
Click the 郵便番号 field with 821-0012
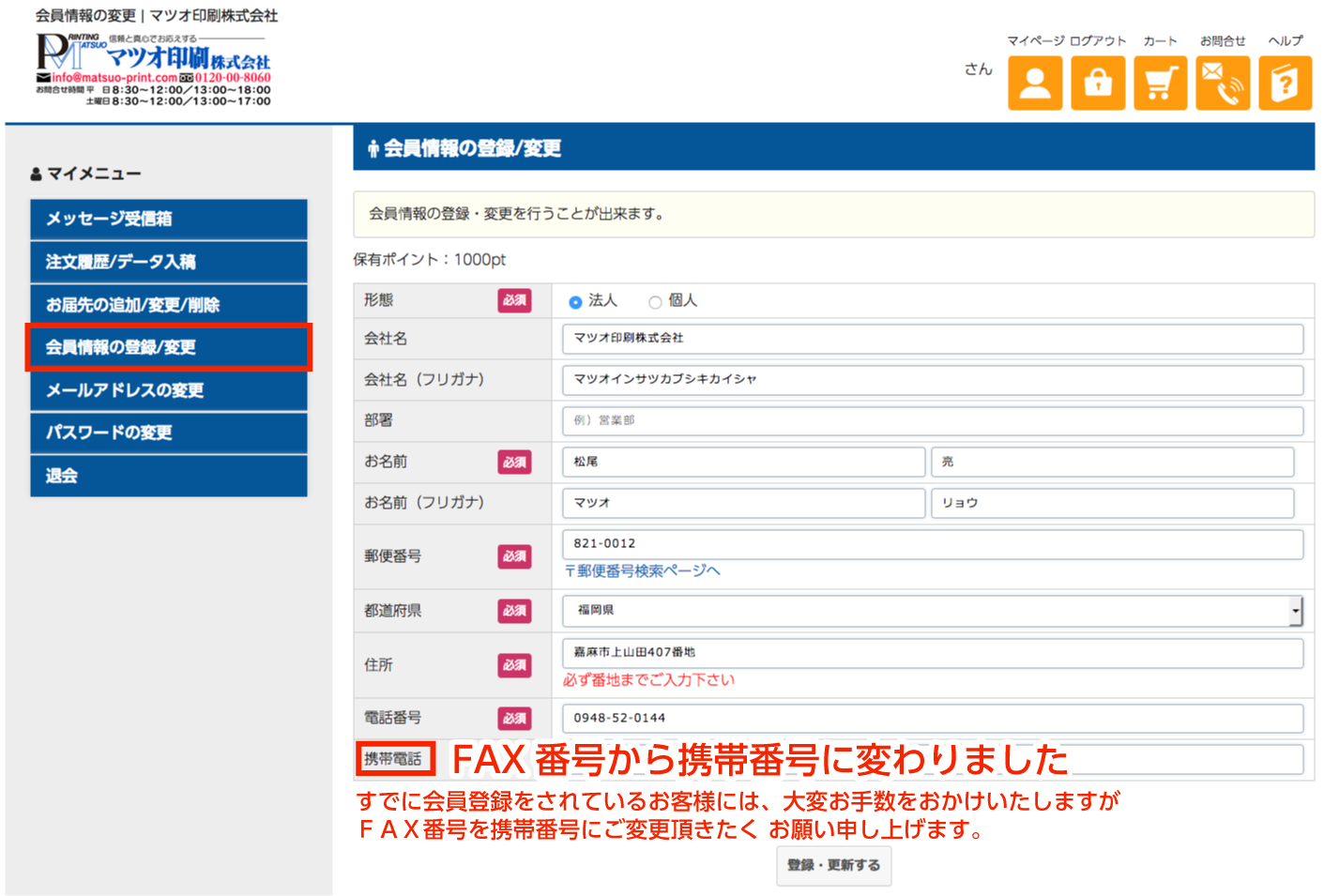[x=933, y=544]
